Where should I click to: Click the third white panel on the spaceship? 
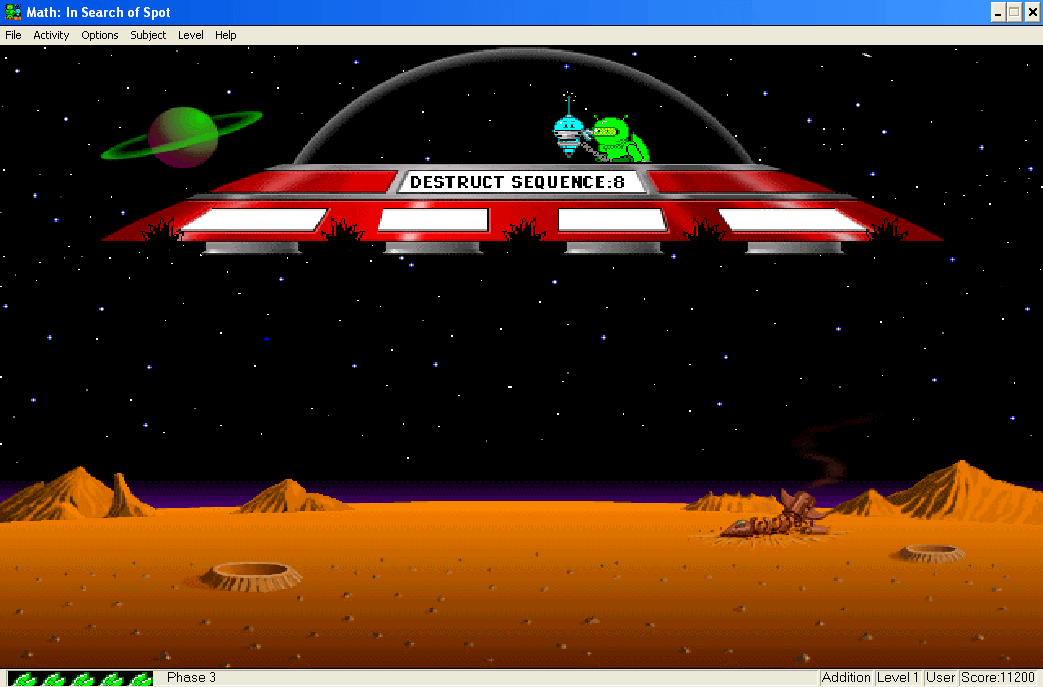coord(612,220)
